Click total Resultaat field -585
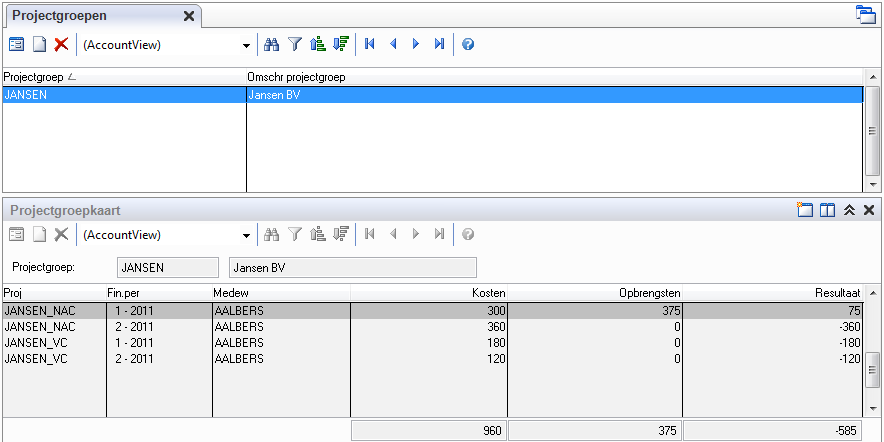This screenshot has height=442, width=884. (x=773, y=431)
